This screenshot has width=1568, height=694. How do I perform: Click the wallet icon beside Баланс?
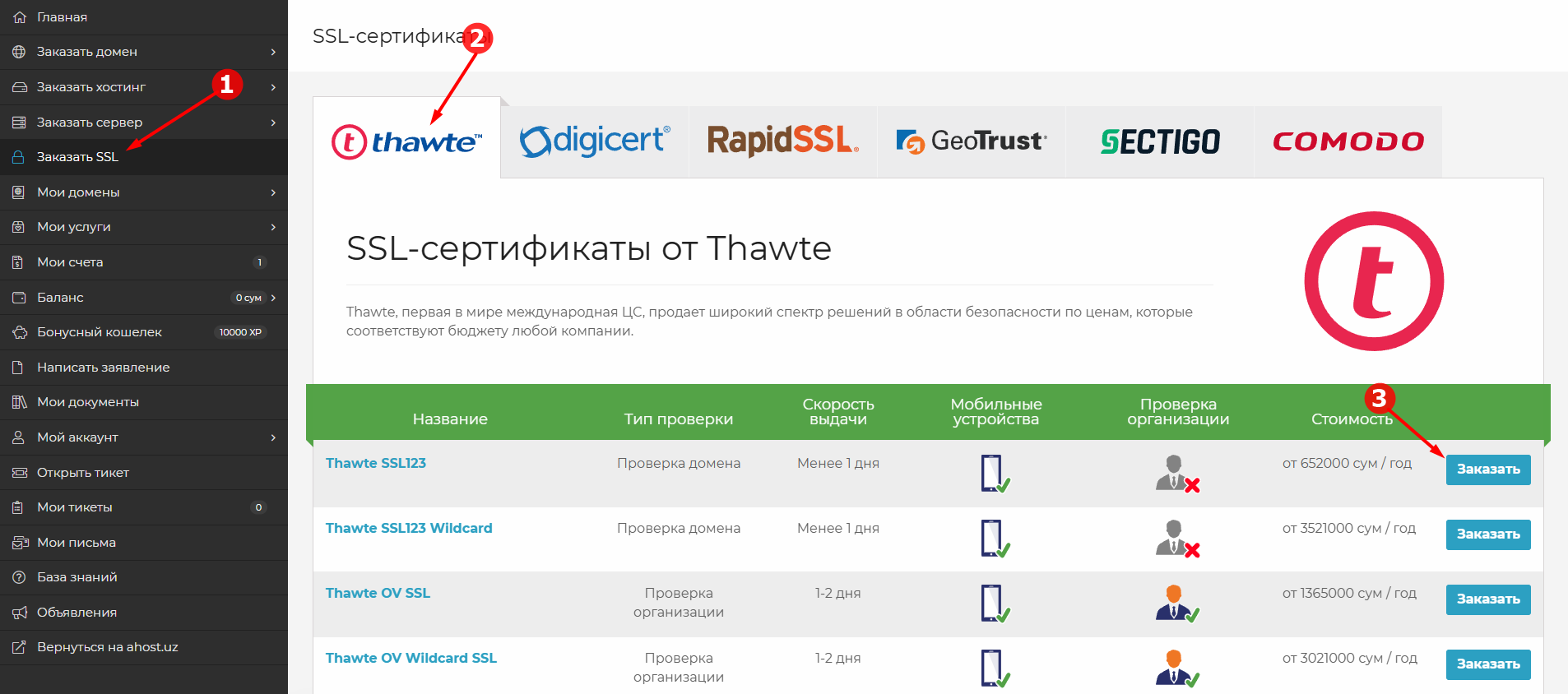click(x=19, y=298)
